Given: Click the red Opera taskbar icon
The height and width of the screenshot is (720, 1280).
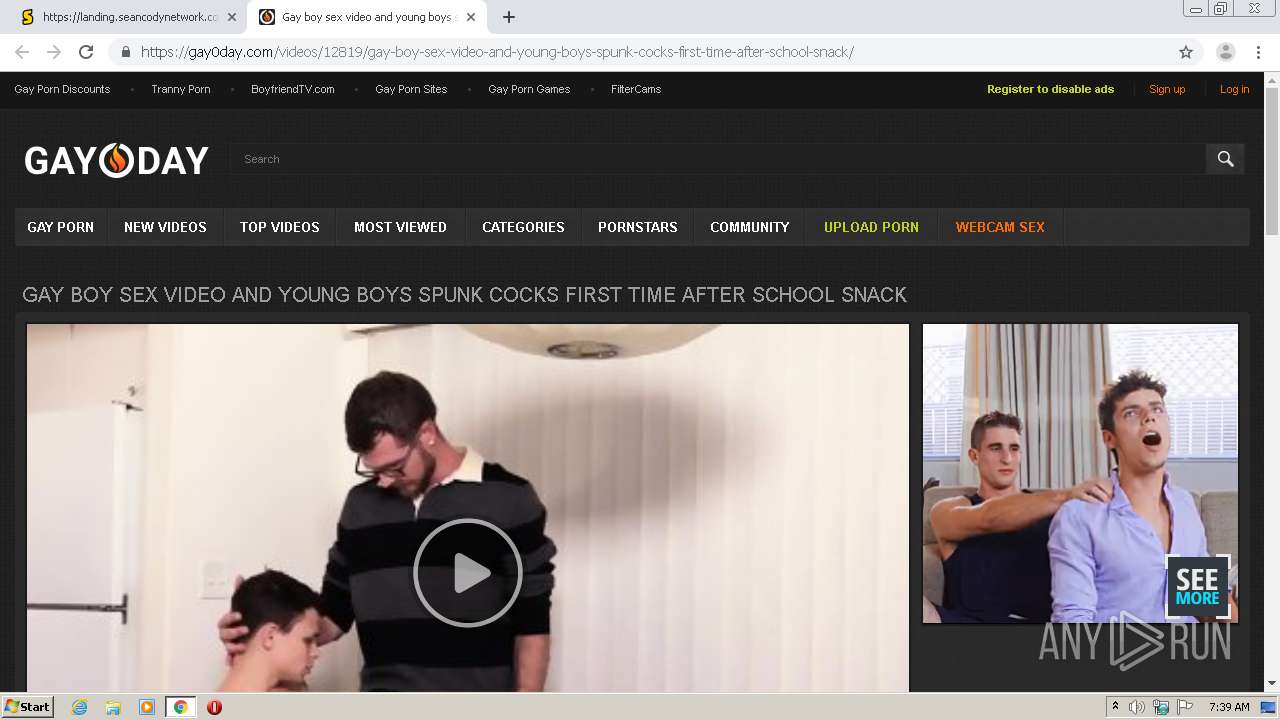Looking at the screenshot, I should 214,707.
